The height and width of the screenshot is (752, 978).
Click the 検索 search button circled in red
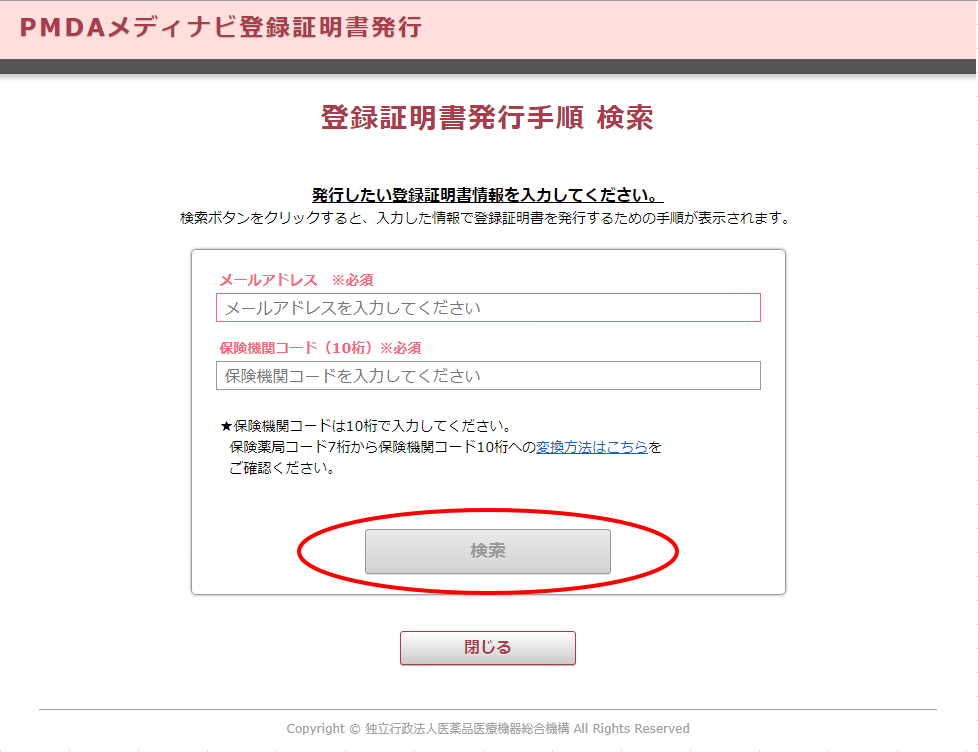[487, 551]
